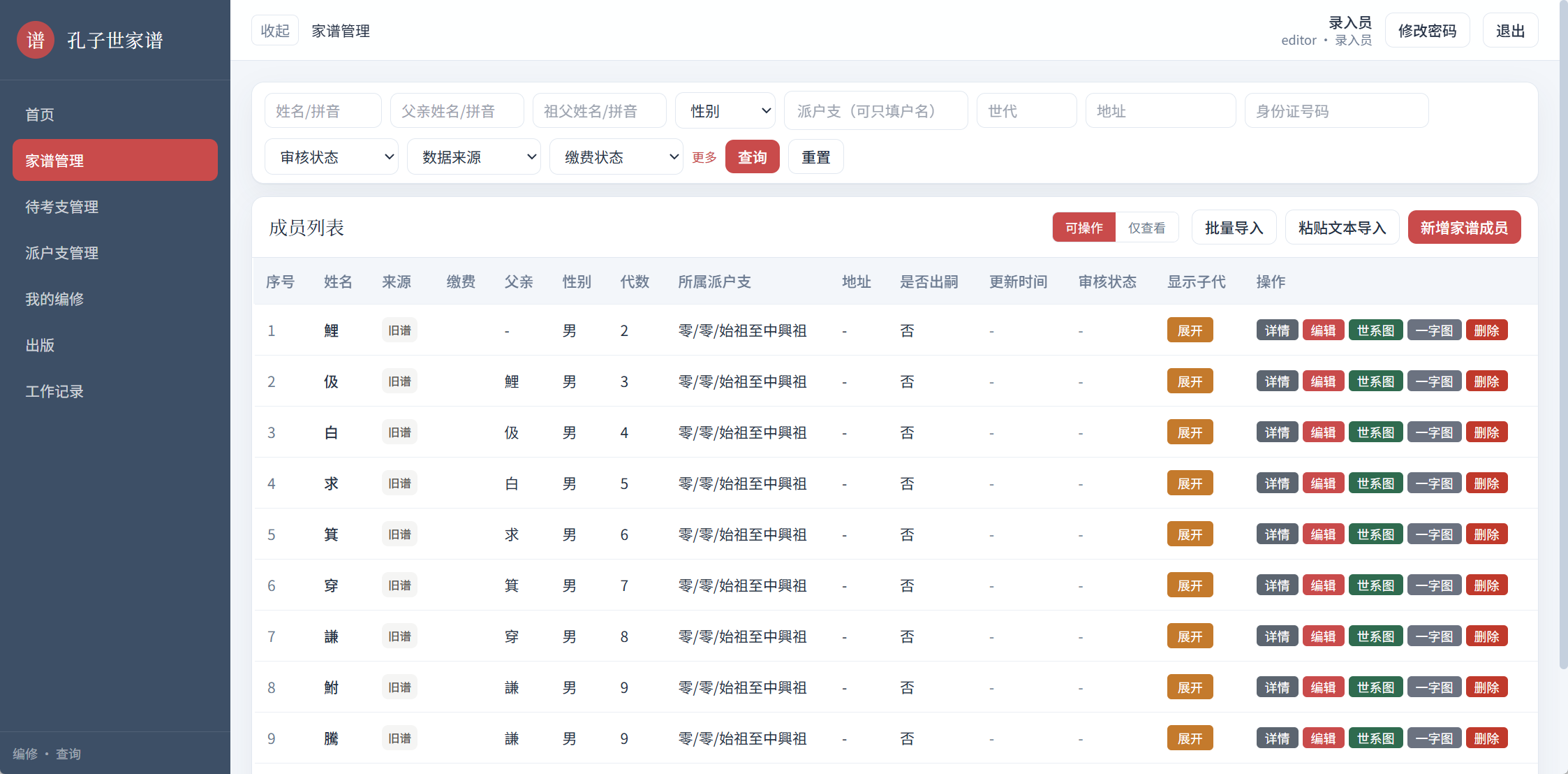
Task: Click 收起 to collapse sidebar
Action: (275, 31)
